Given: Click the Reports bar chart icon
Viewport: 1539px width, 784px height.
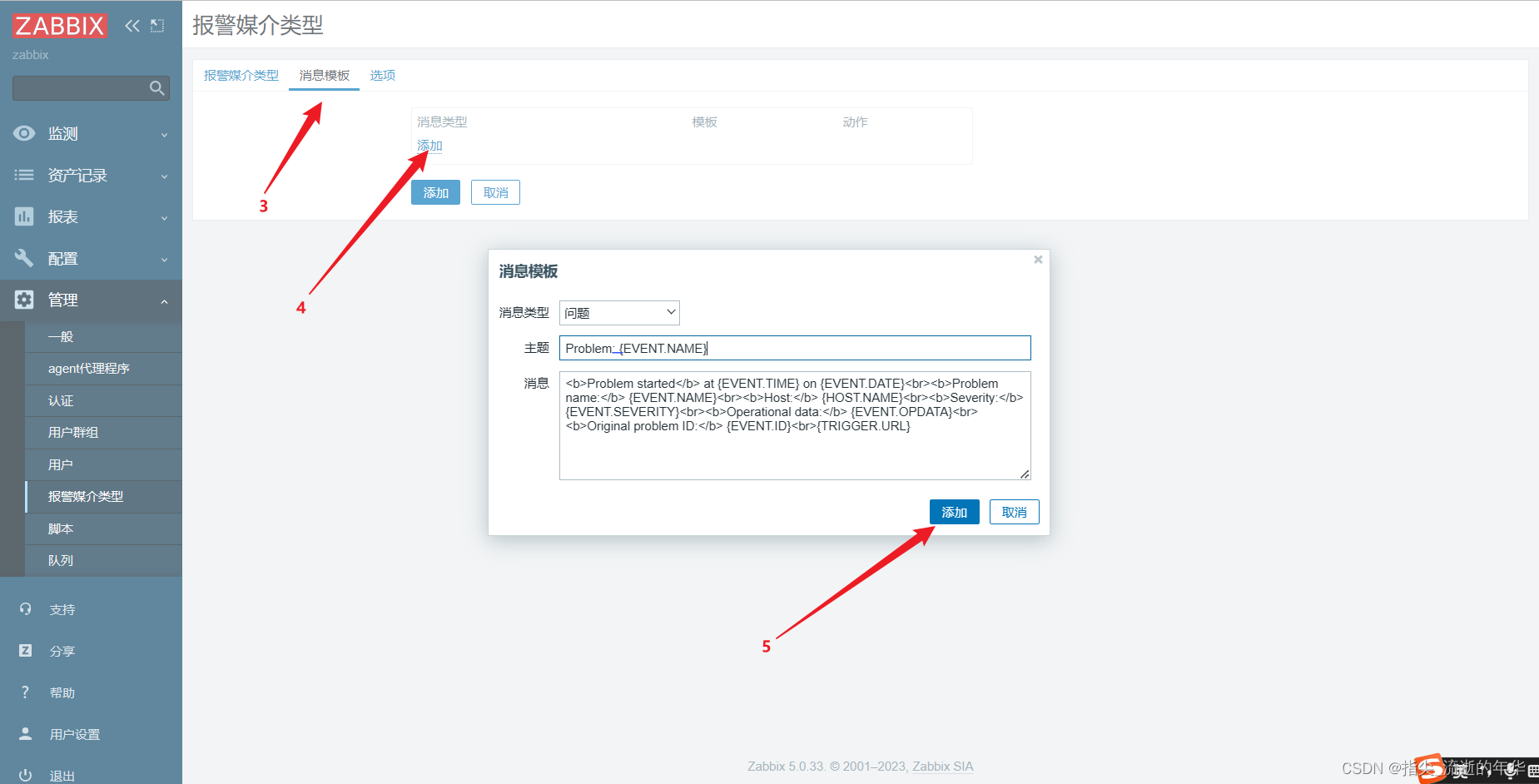Looking at the screenshot, I should (24, 216).
